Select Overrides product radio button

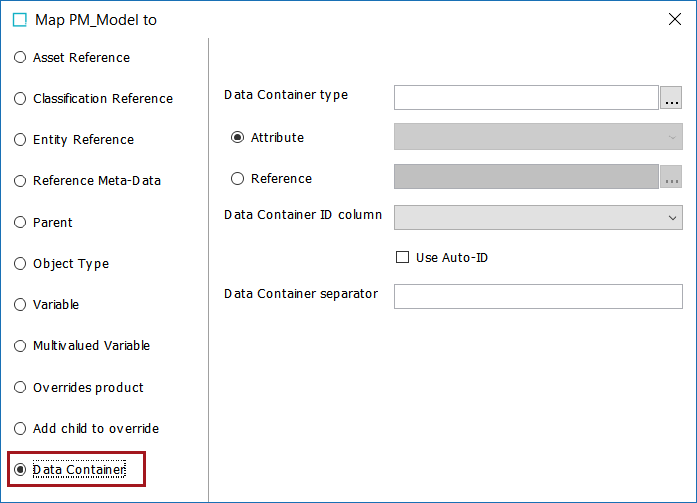(20, 388)
